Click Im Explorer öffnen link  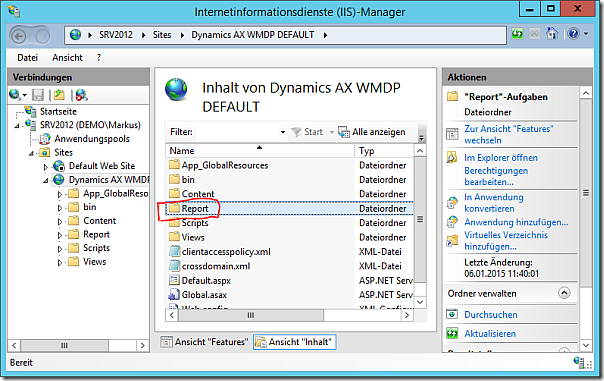coord(501,158)
